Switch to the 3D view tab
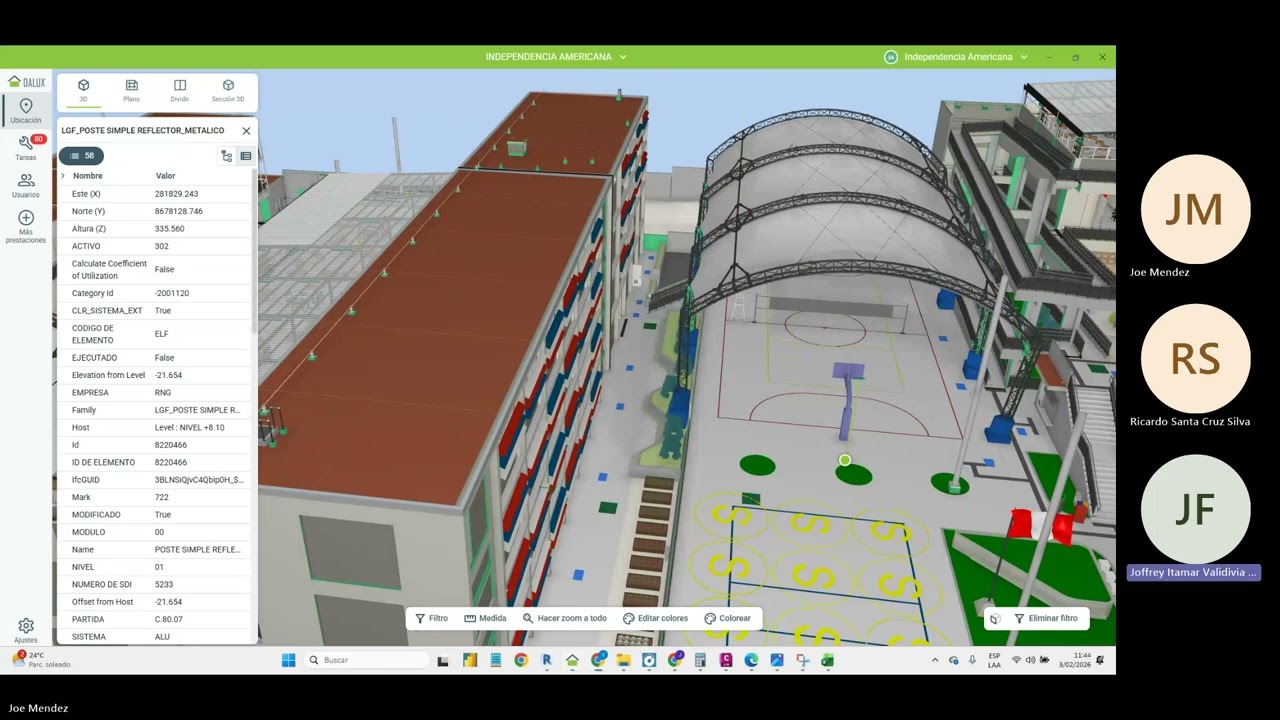Image resolution: width=1280 pixels, height=720 pixels. 83,91
